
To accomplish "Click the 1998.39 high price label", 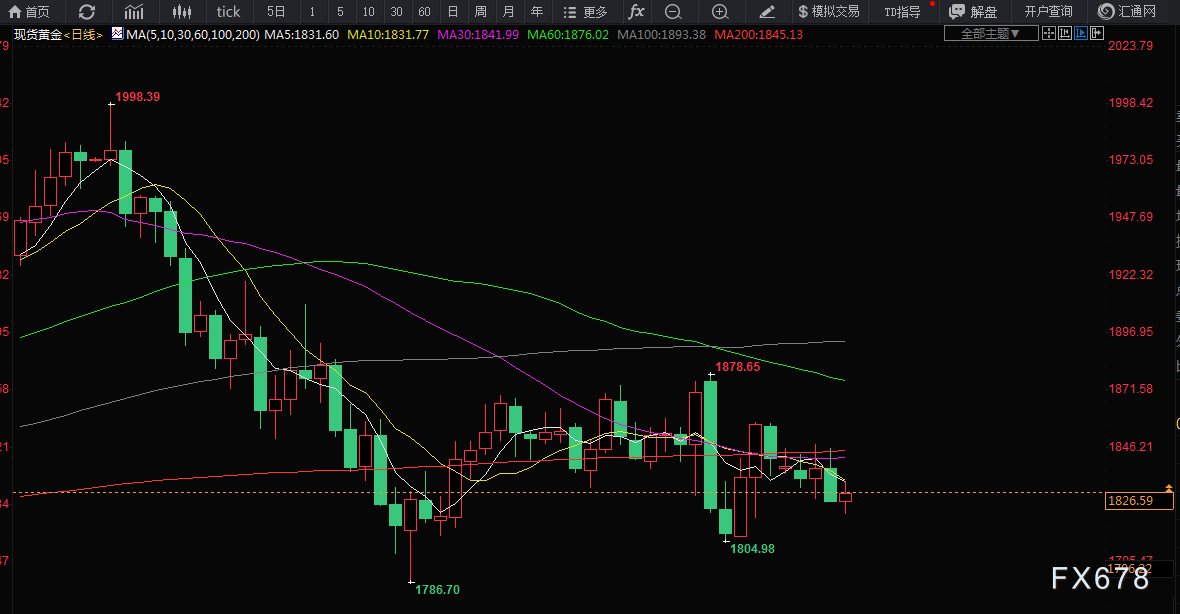I will click(137, 96).
